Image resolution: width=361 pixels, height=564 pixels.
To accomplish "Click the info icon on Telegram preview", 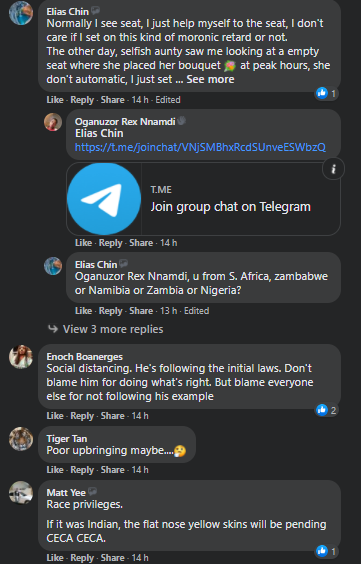I will pyautogui.click(x=333, y=169).
